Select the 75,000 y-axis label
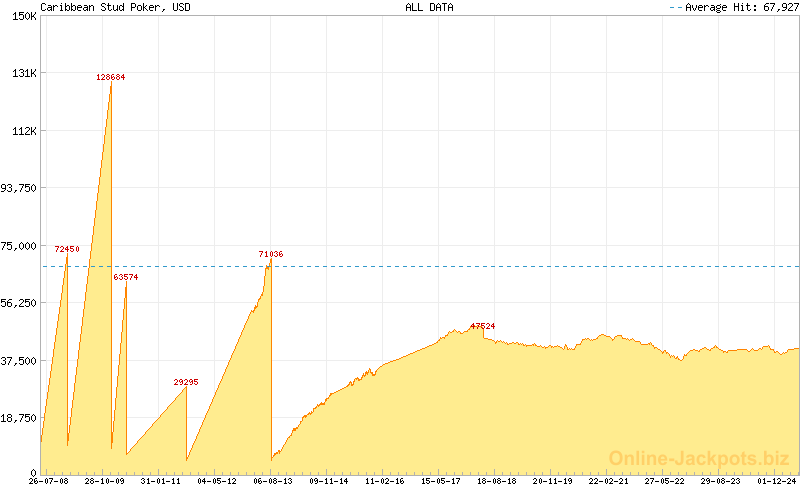Screen dimensions: 800x490 [19, 246]
